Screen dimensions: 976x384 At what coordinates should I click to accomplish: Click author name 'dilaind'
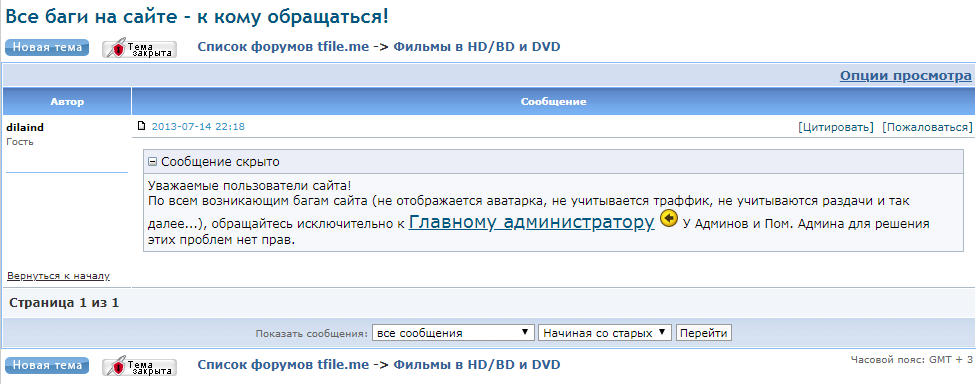[25, 128]
